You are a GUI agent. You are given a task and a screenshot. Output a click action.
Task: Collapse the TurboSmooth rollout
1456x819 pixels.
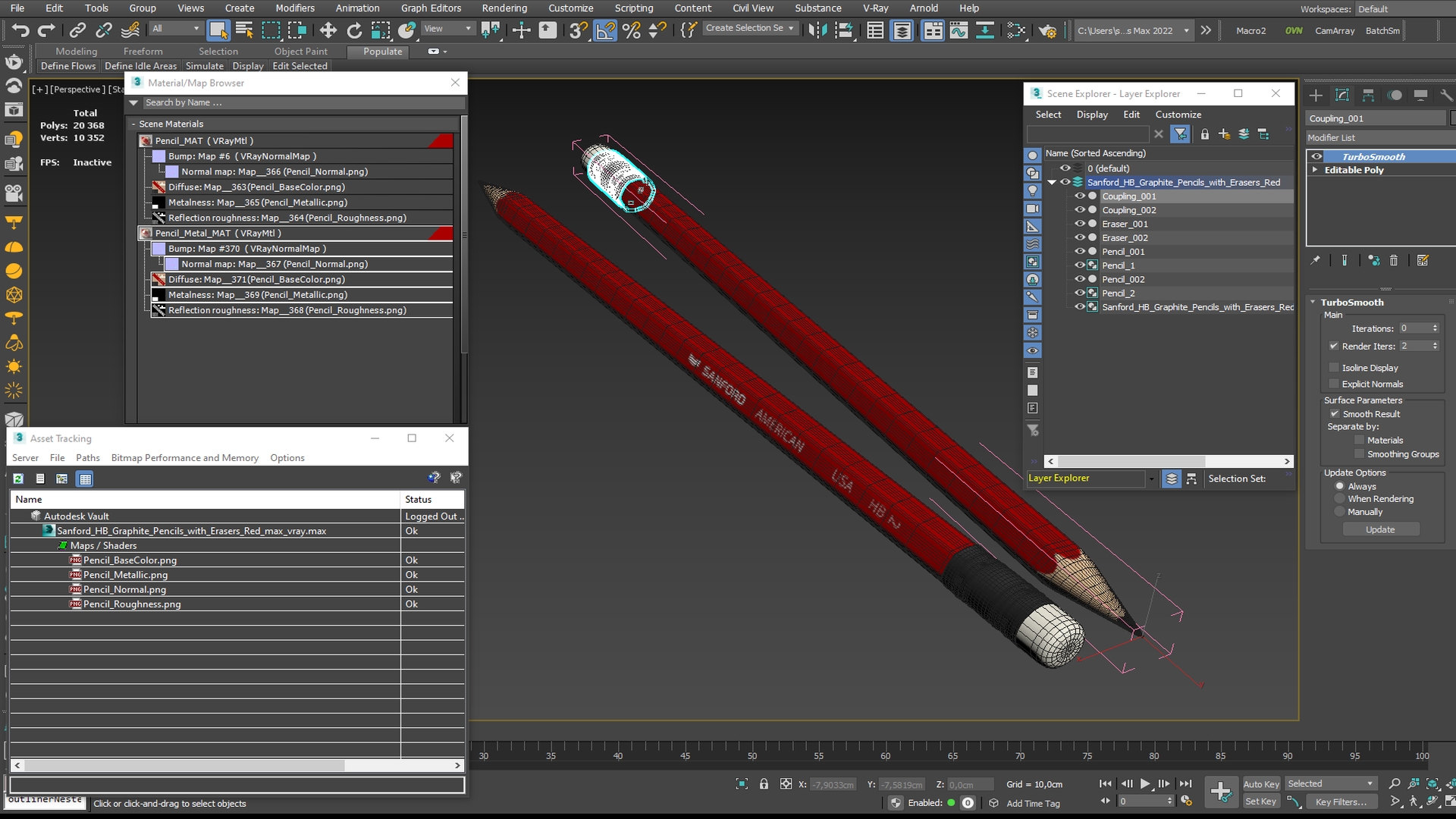tap(1313, 302)
